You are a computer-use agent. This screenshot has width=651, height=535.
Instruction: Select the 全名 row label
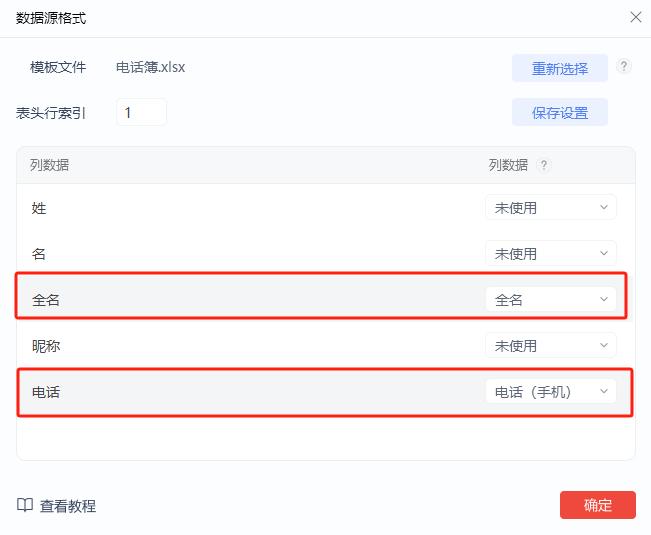pos(46,300)
